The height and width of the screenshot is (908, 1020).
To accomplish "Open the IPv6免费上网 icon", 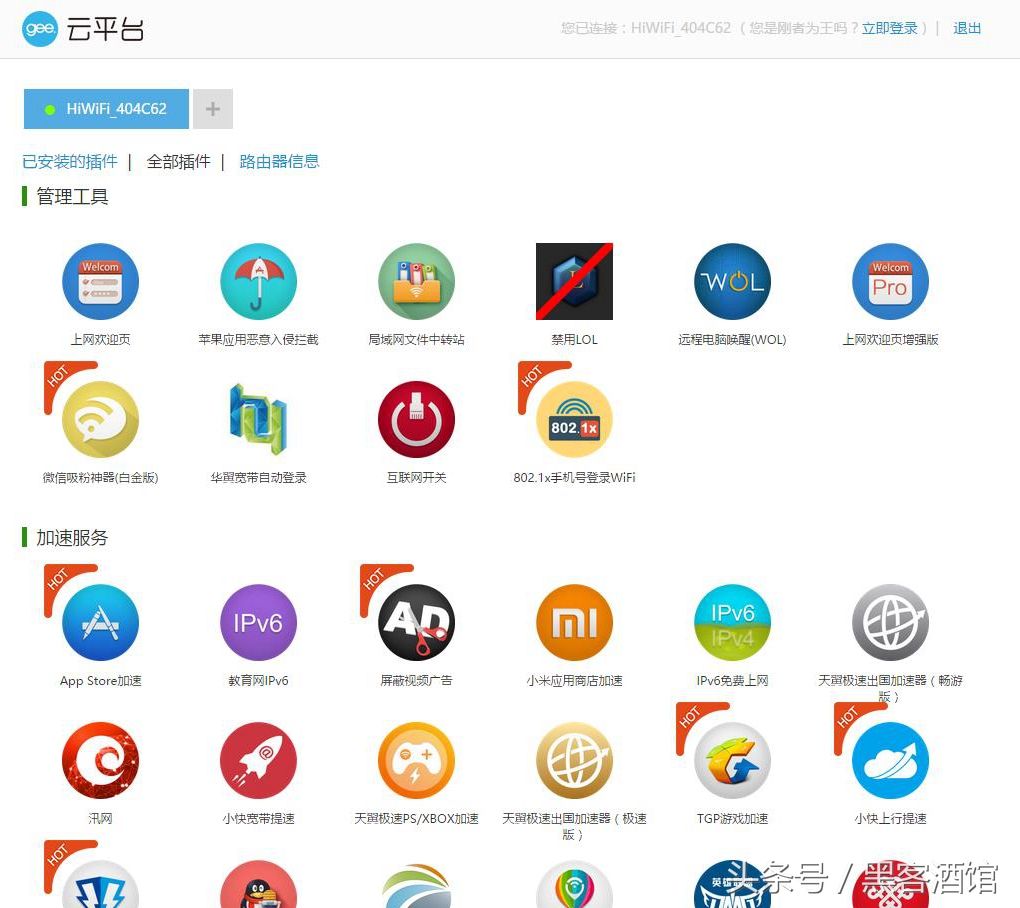I will click(x=732, y=622).
